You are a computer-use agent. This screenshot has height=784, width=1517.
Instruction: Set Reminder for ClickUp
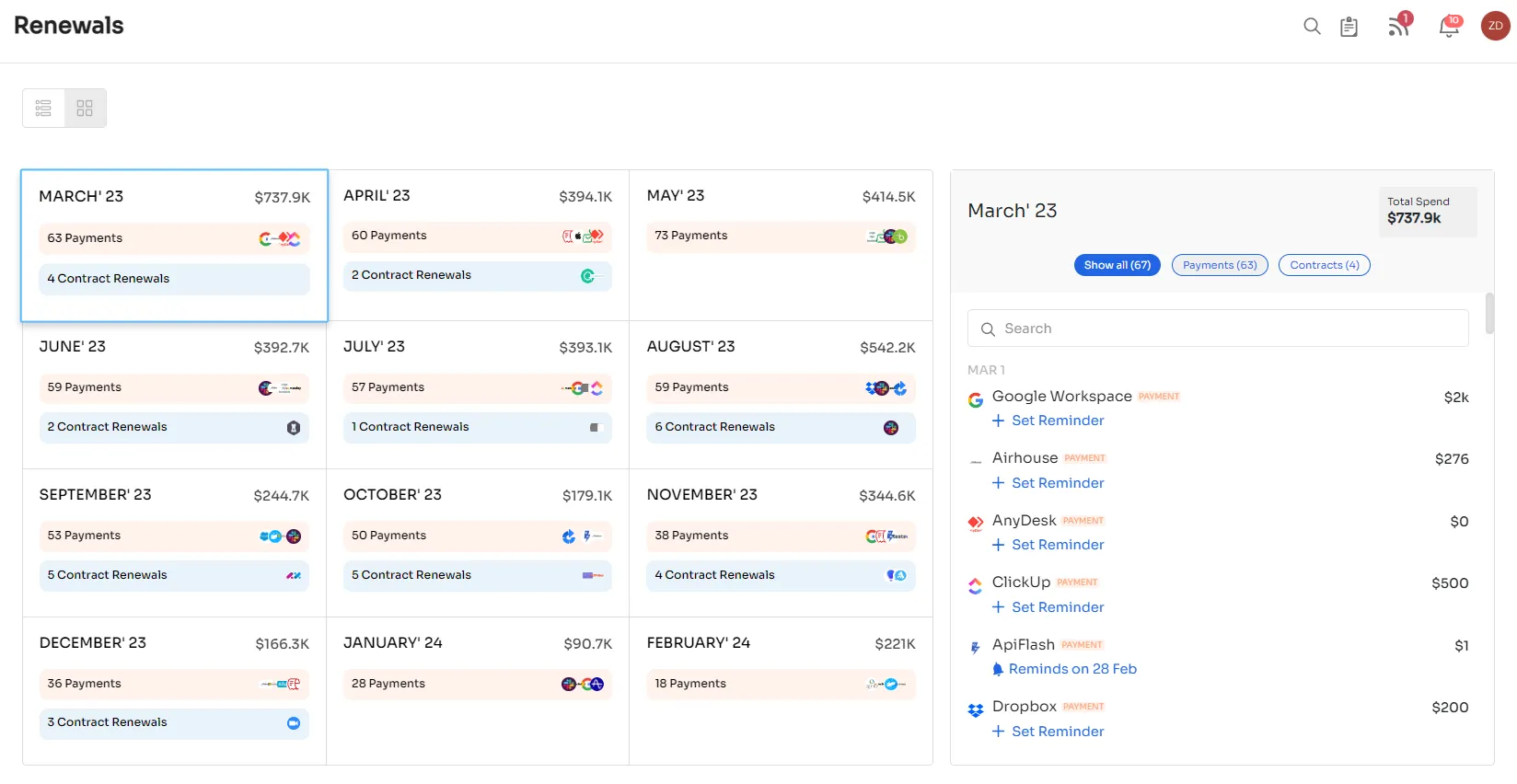(1048, 607)
